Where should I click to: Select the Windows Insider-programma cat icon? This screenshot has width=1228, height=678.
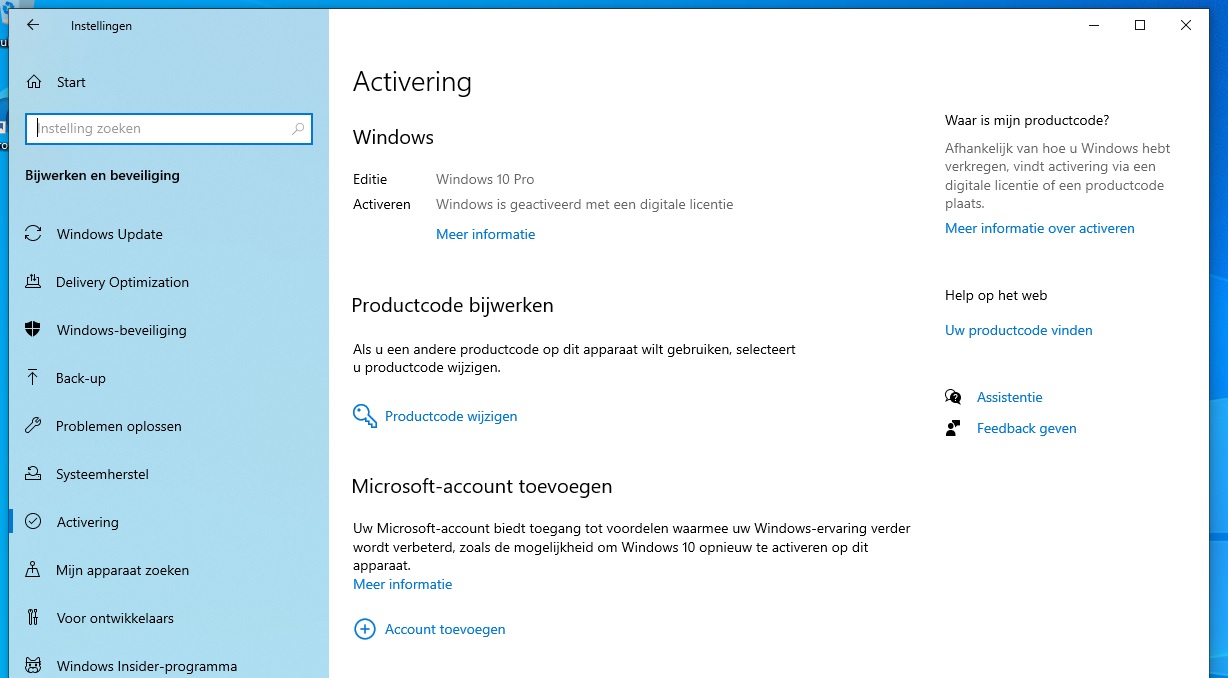click(x=33, y=666)
